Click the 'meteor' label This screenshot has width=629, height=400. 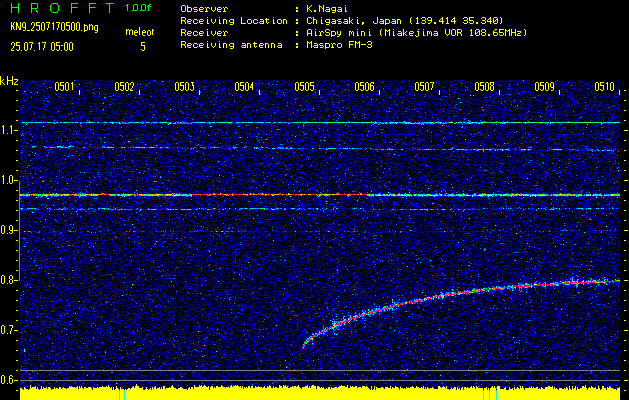tap(140, 32)
